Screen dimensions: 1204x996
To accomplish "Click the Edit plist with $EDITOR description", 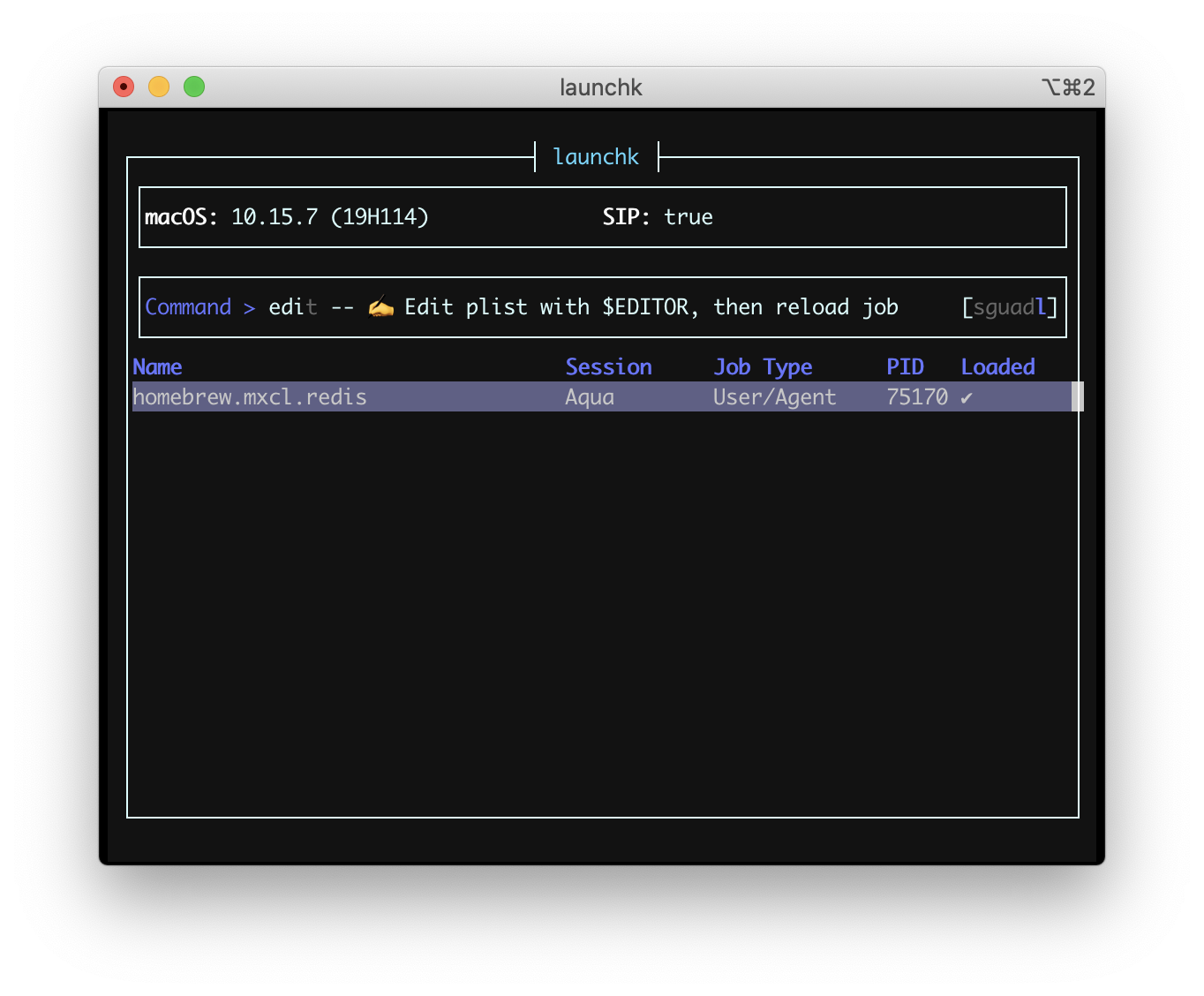I will pyautogui.click(x=651, y=307).
